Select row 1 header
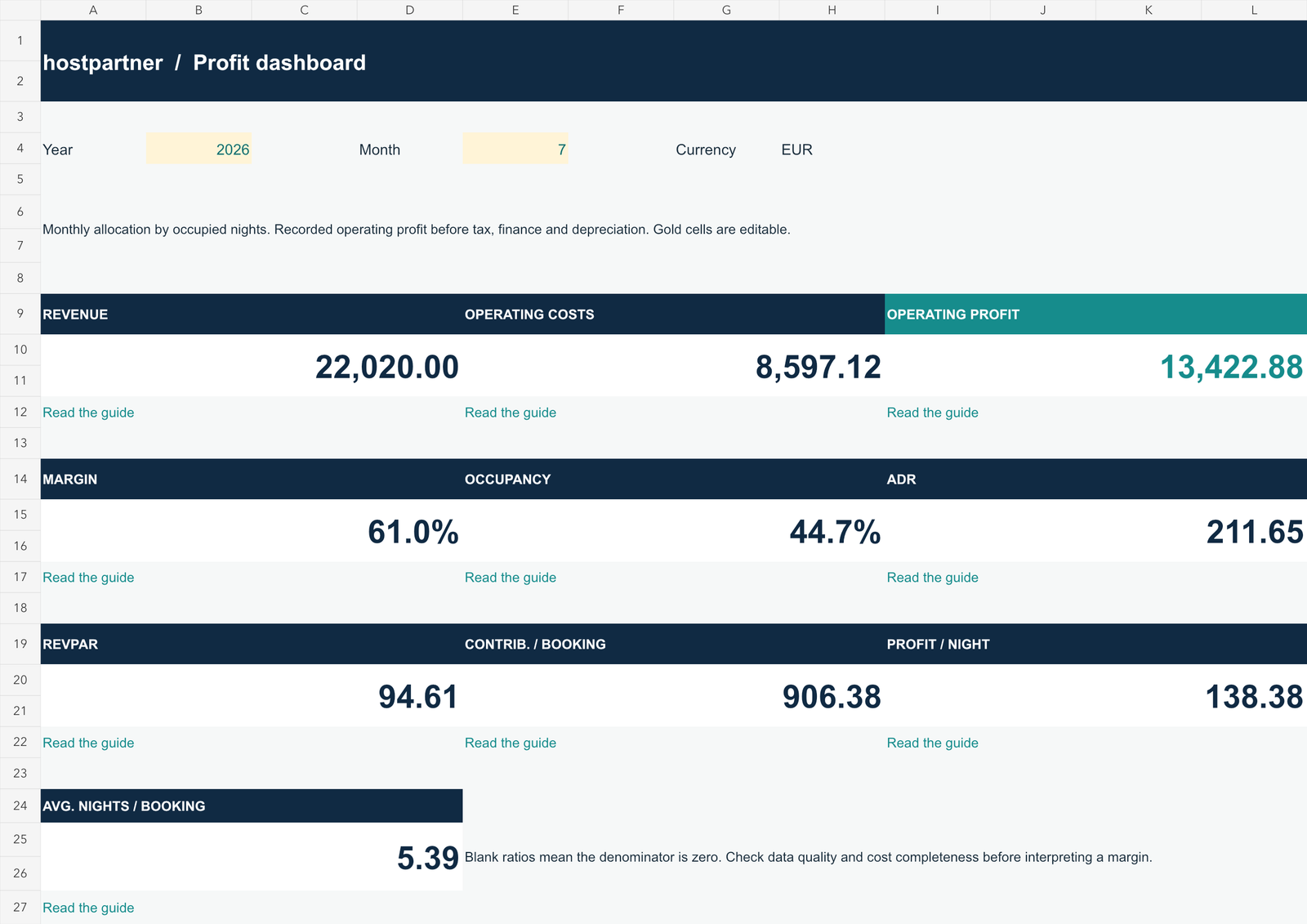The width and height of the screenshot is (1307, 924). tap(20, 41)
